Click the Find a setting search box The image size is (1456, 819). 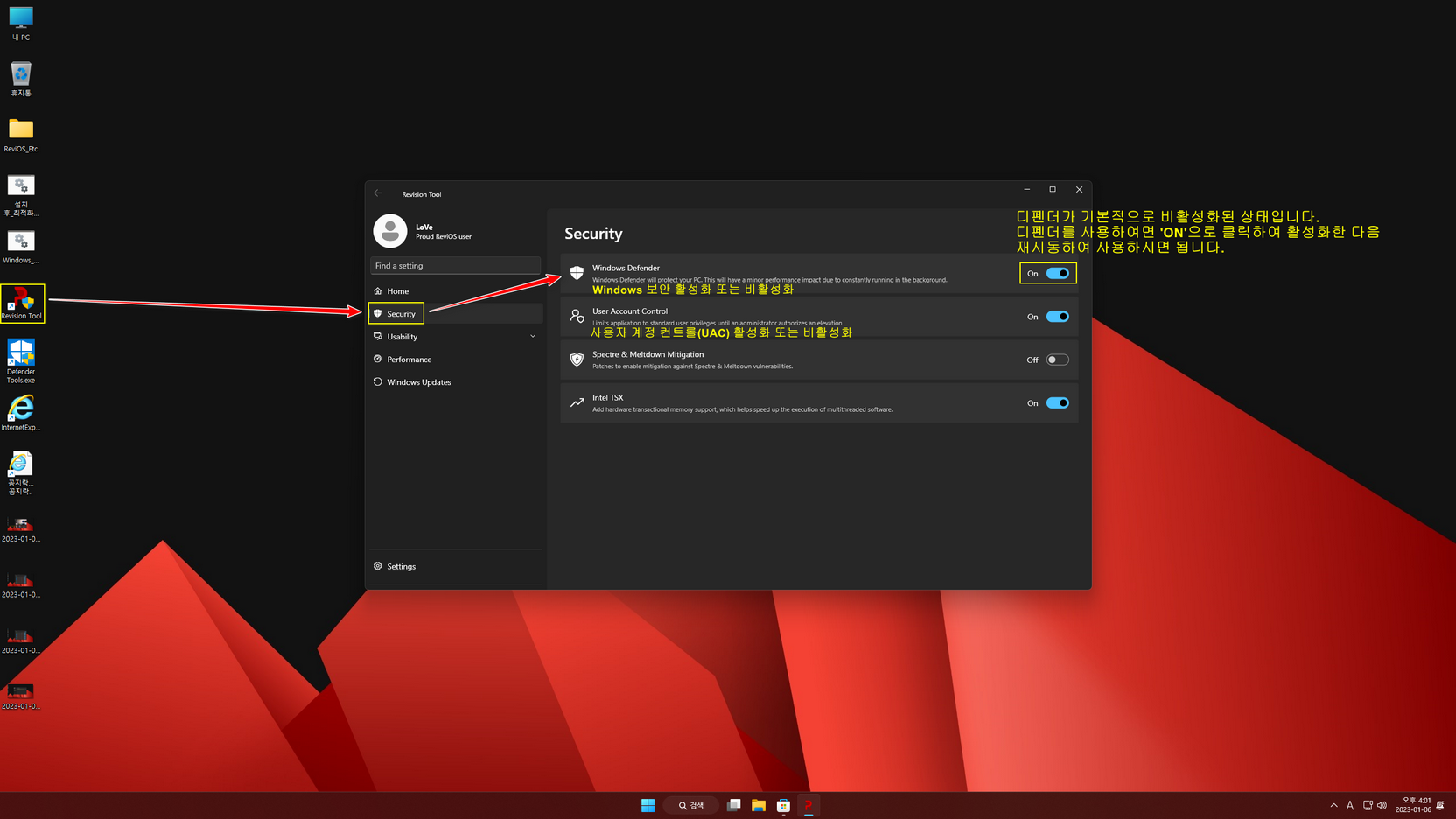coord(455,265)
